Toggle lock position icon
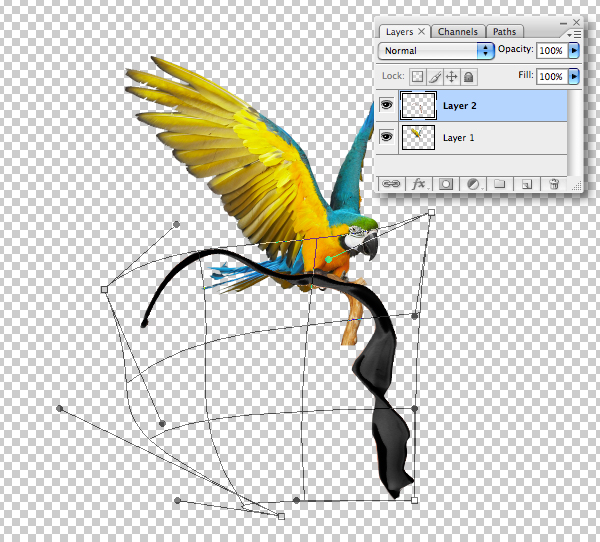 pos(452,77)
